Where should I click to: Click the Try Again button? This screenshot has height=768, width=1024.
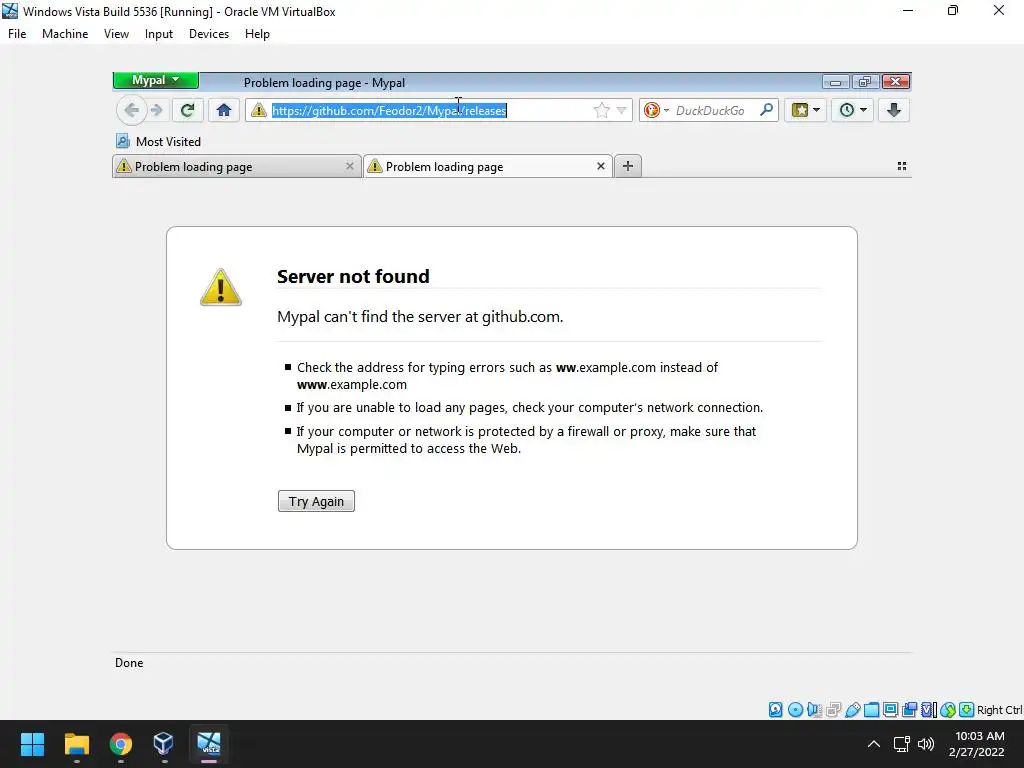(316, 501)
